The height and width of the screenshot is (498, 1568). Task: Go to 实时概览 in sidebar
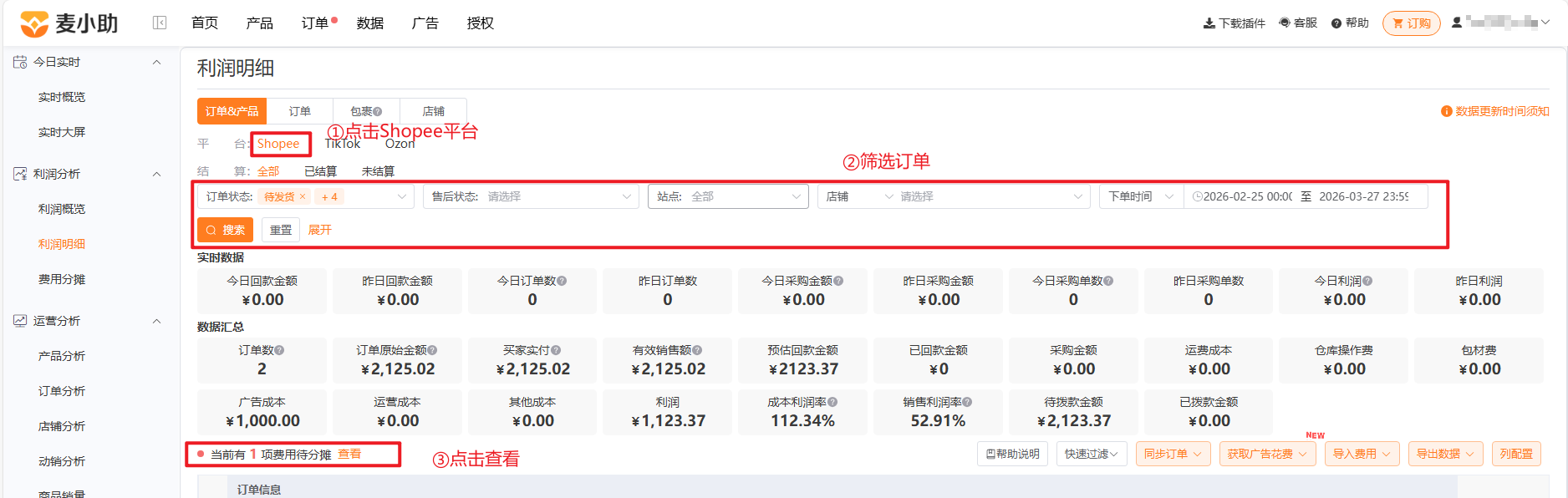(62, 97)
